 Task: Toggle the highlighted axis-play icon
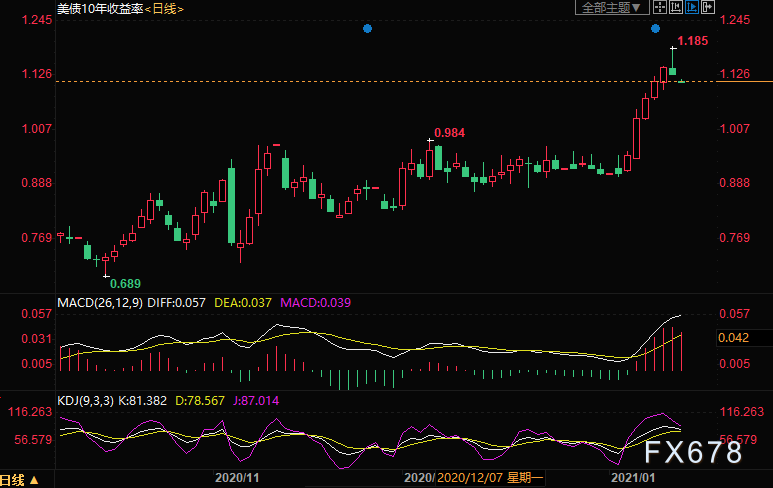(692, 7)
